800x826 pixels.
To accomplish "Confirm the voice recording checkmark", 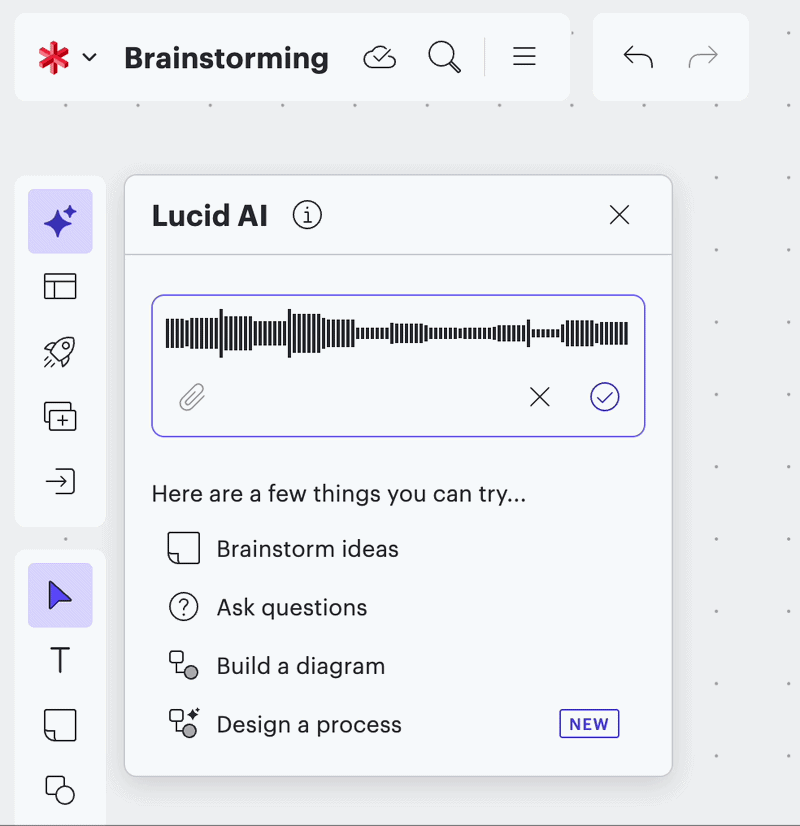I will pos(605,397).
